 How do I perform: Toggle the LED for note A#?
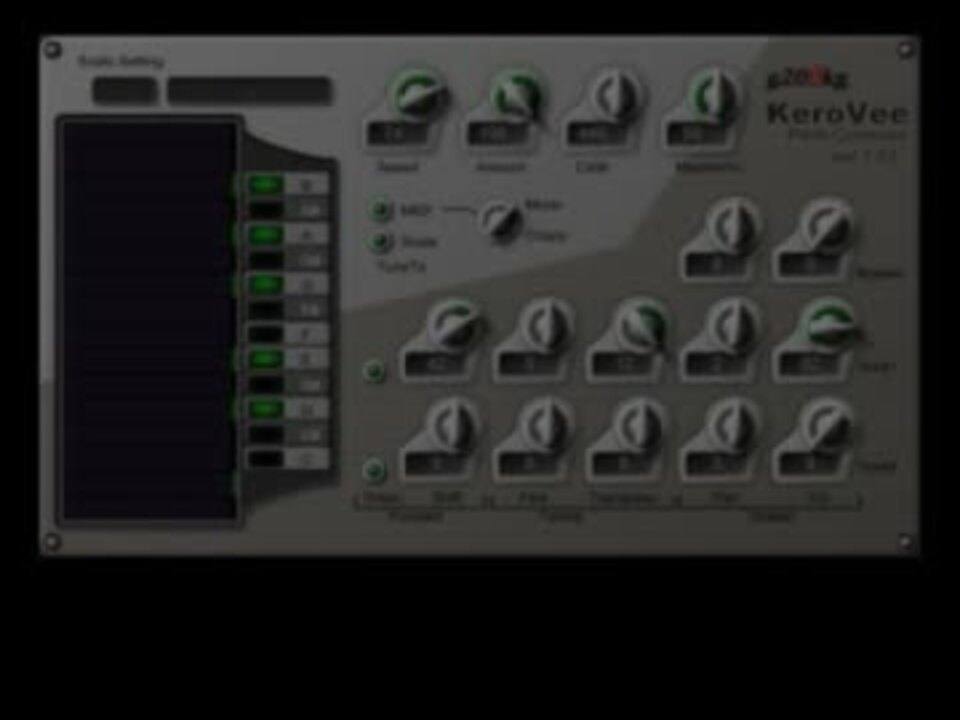266,209
